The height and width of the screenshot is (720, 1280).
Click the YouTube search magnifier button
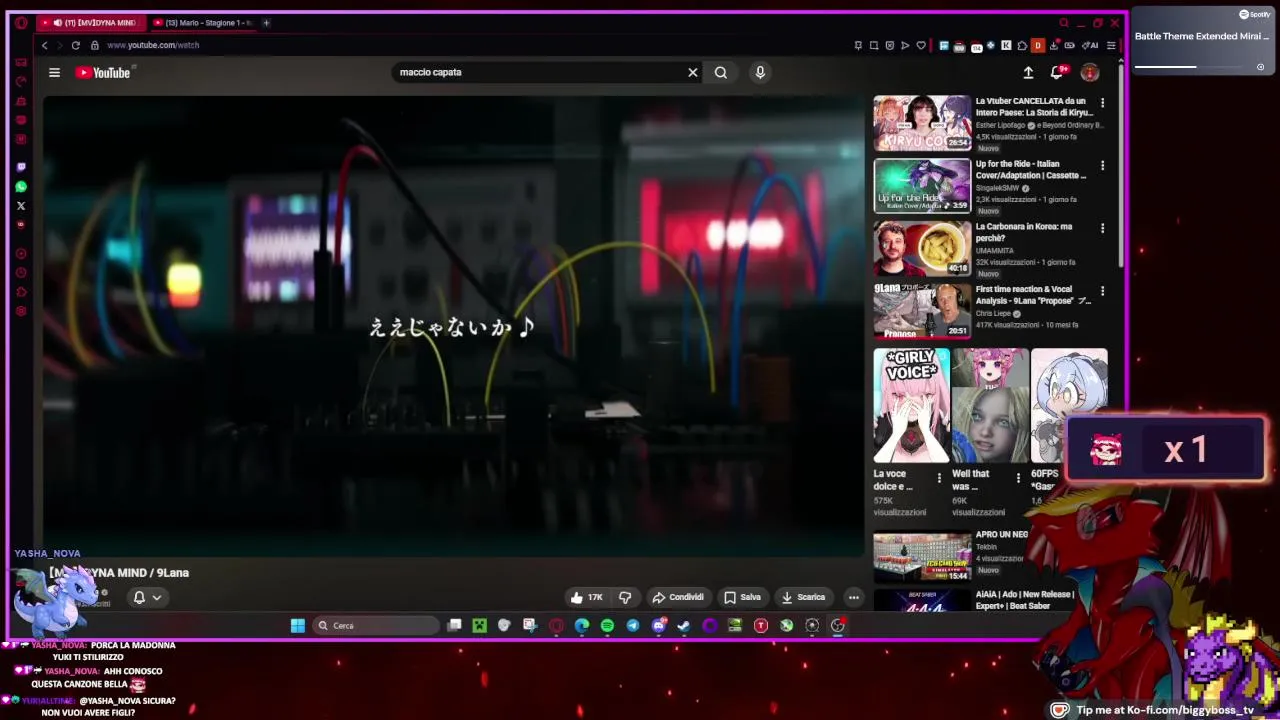point(721,72)
